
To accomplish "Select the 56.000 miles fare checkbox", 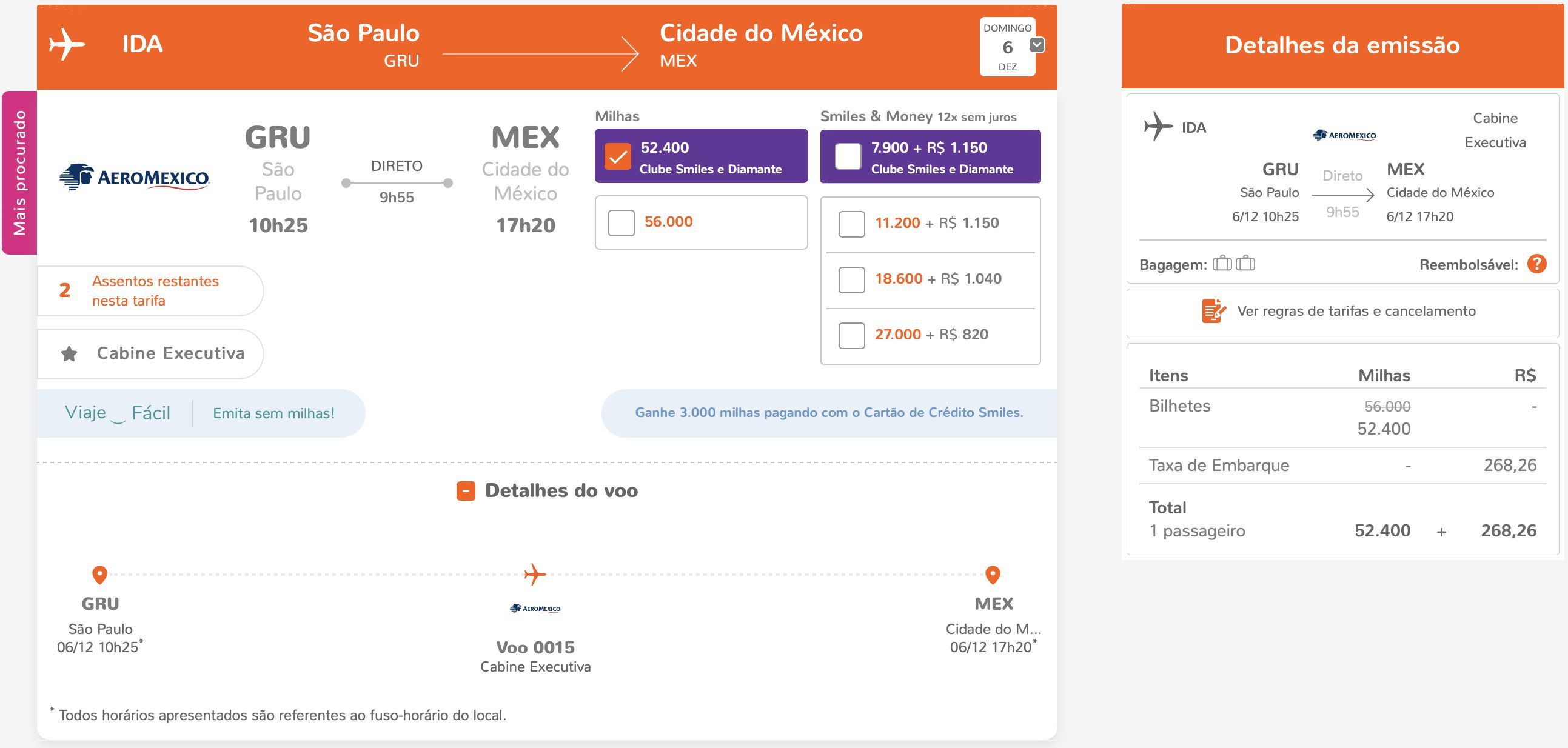I will pos(622,222).
